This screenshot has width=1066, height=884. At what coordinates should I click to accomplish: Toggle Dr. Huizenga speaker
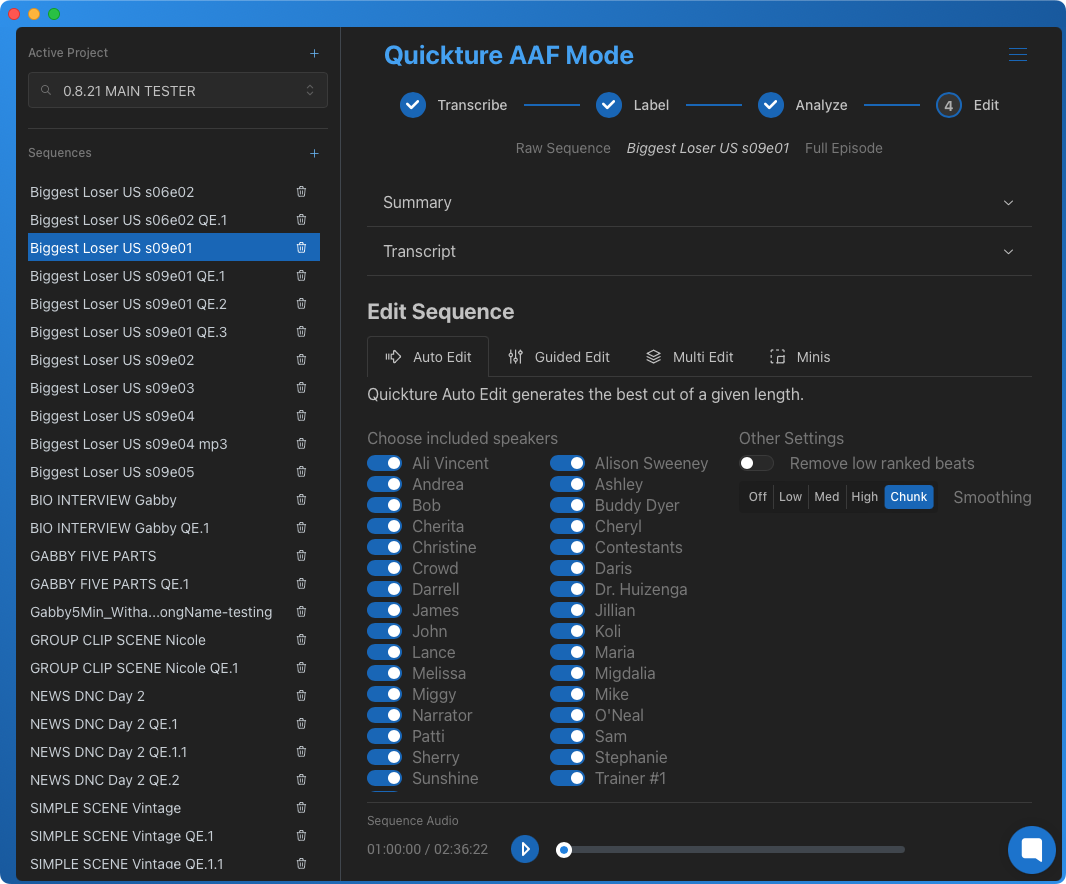[x=567, y=589]
